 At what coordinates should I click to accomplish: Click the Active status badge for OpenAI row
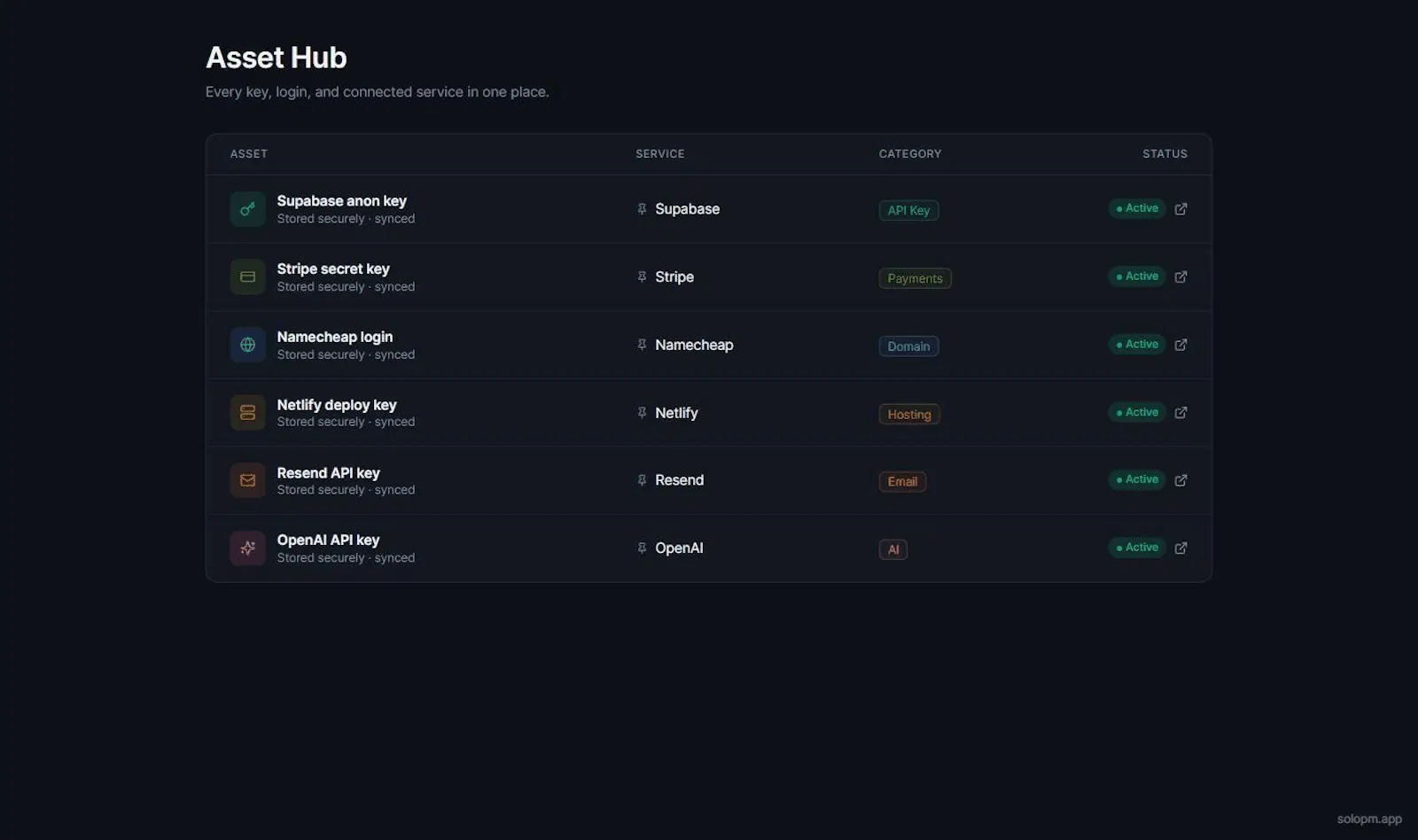point(1136,548)
